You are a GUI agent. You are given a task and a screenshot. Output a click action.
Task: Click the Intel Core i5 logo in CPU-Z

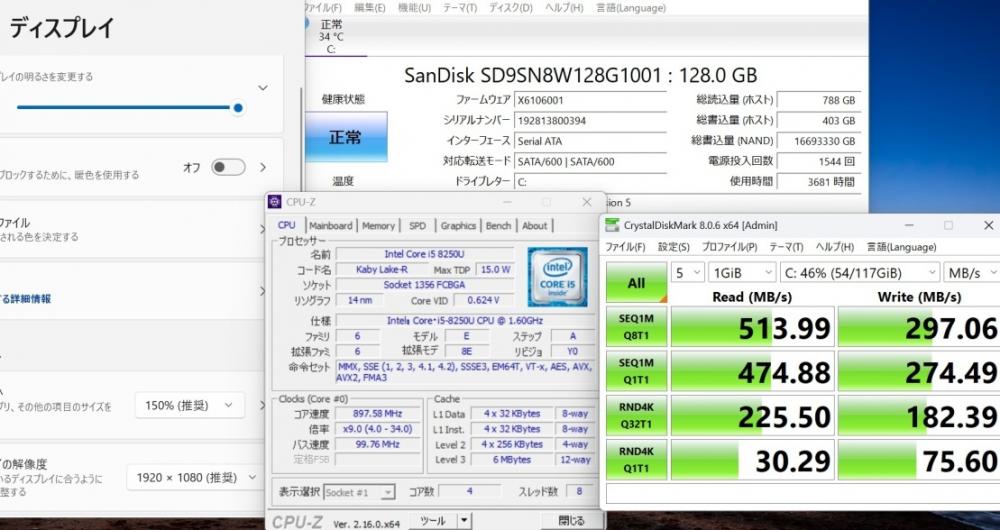coord(557,277)
